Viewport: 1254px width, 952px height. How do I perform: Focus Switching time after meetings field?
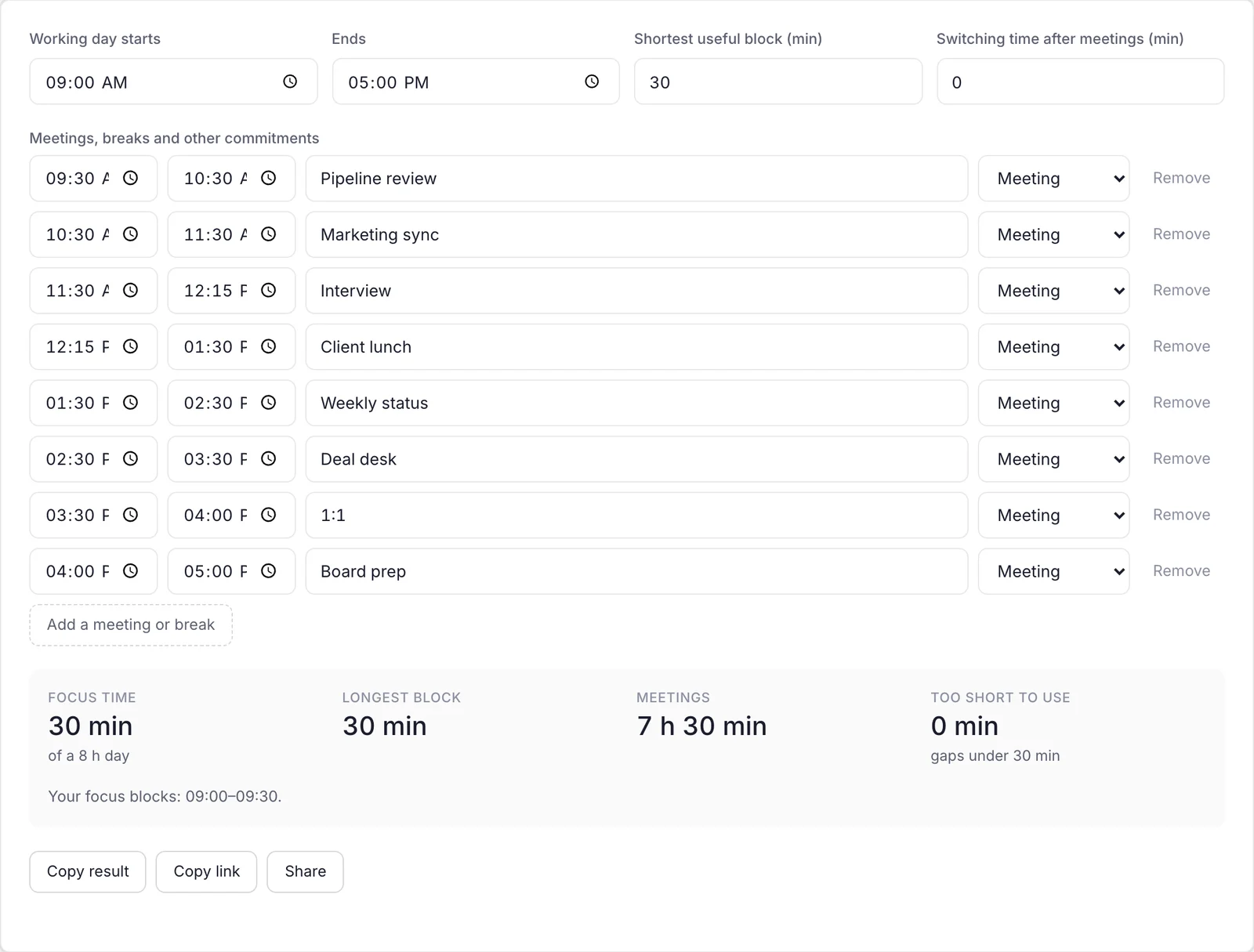click(x=1080, y=81)
